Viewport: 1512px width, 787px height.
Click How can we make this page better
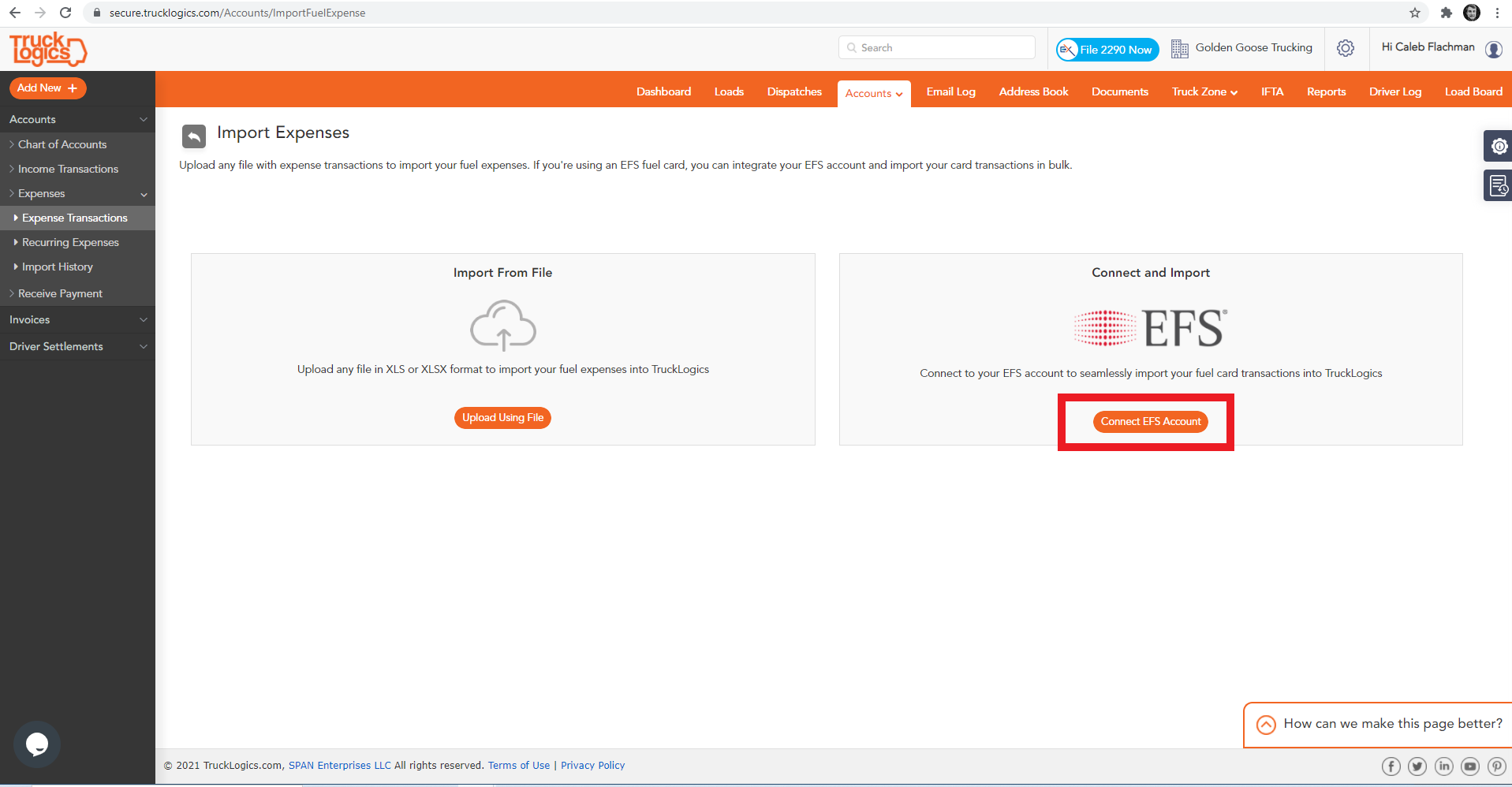pyautogui.click(x=1393, y=724)
